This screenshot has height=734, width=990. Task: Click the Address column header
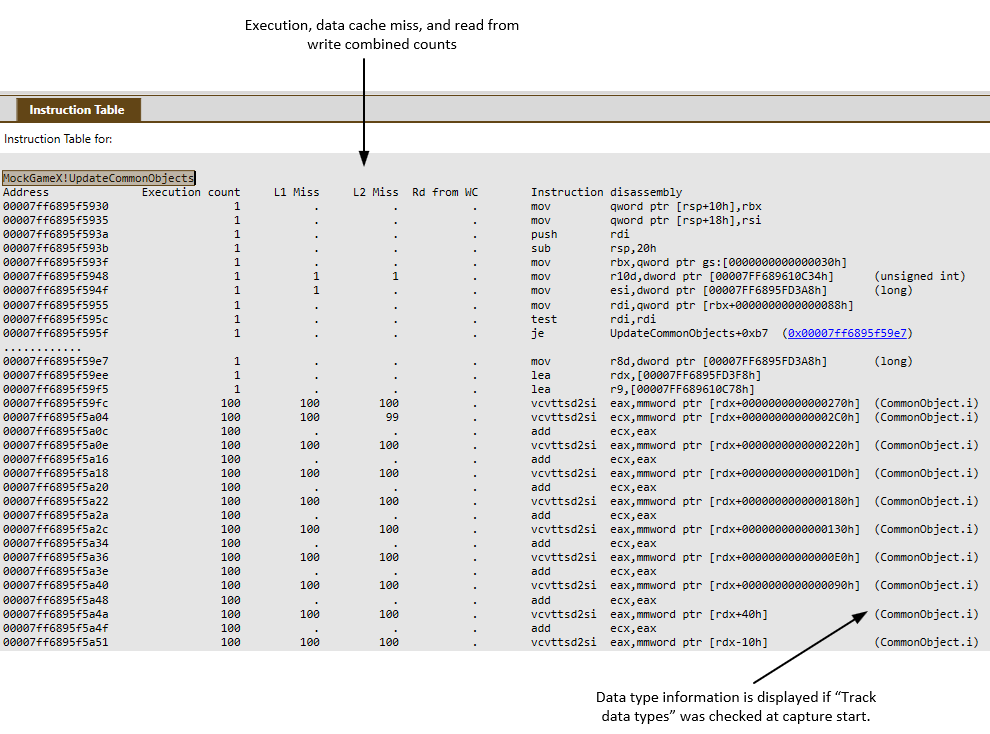[26, 192]
